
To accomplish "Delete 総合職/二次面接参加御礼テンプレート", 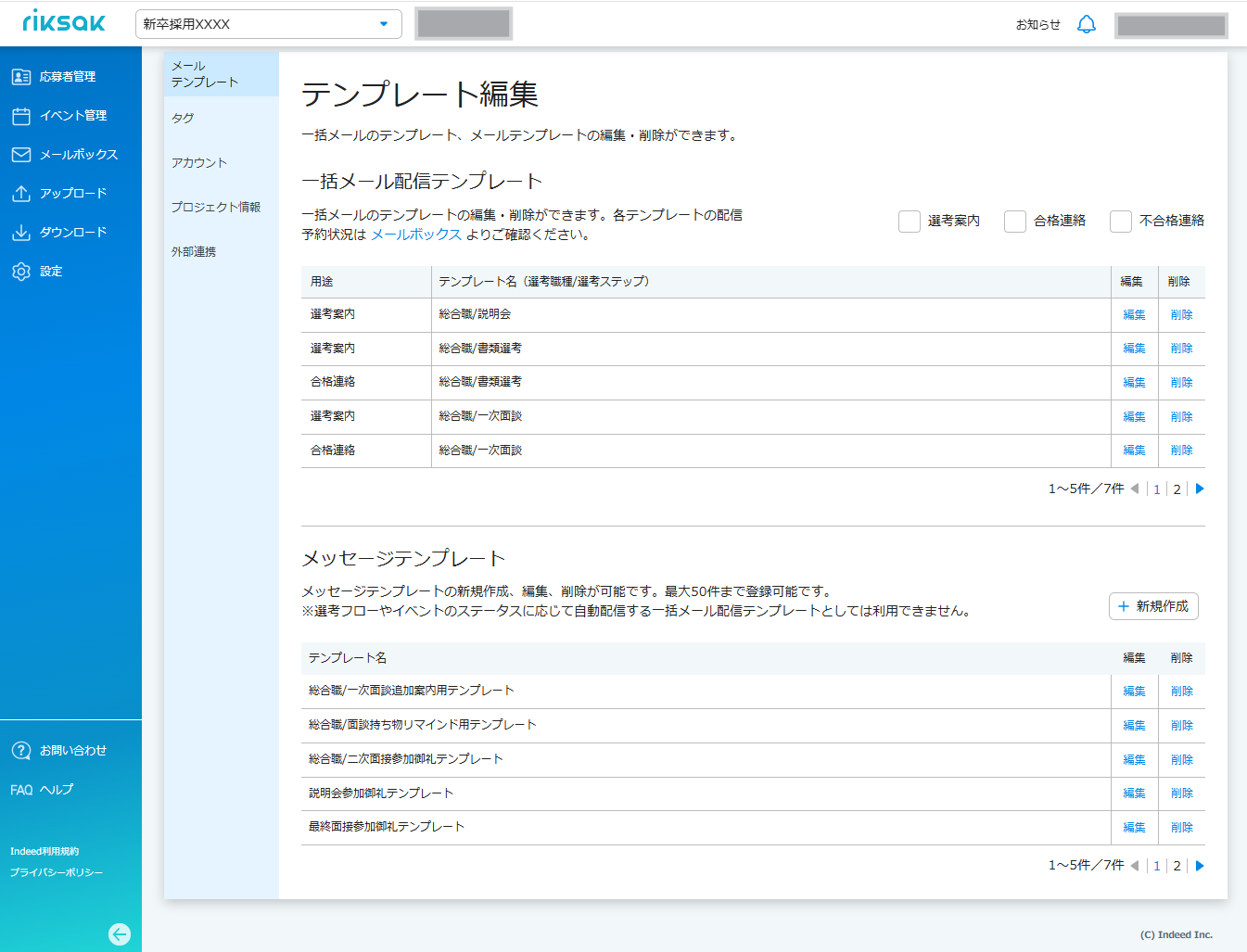I will [x=1181, y=760].
